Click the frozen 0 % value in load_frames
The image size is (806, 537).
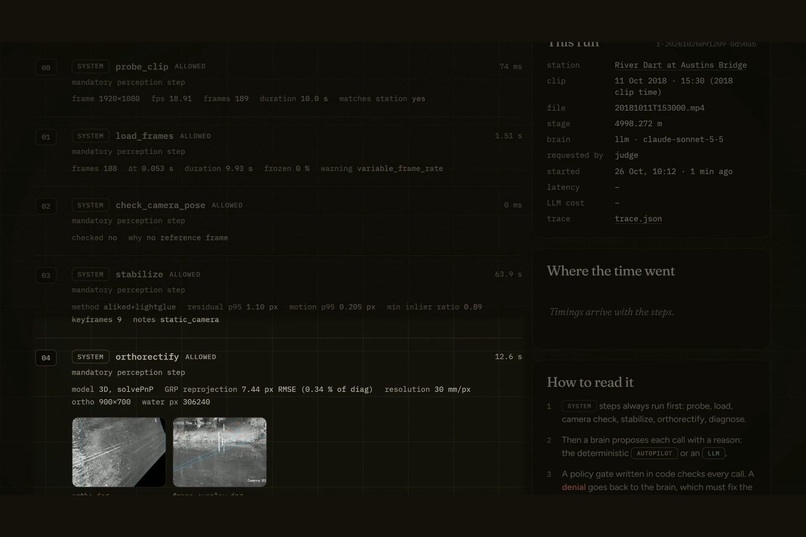(x=287, y=169)
